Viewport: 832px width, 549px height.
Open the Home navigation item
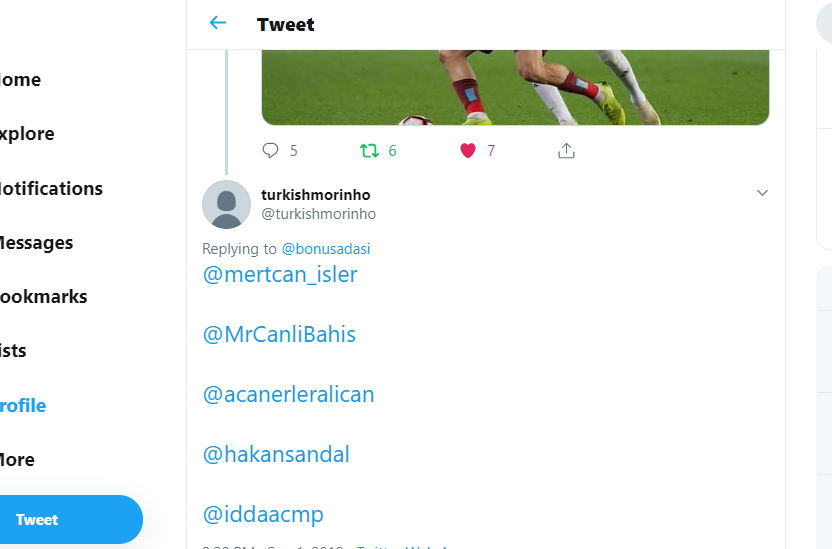(x=20, y=80)
